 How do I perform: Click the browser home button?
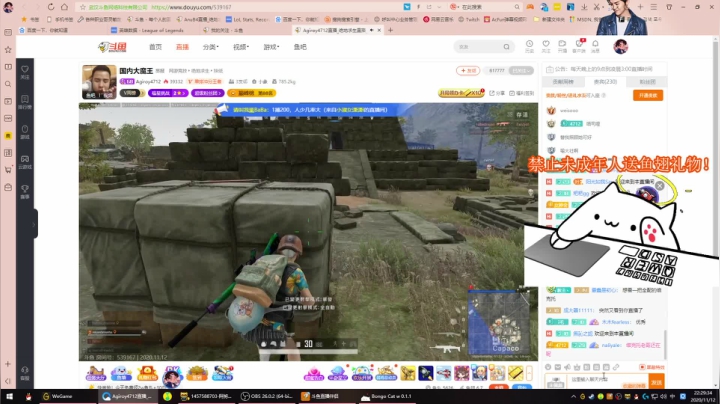(x=64, y=7)
